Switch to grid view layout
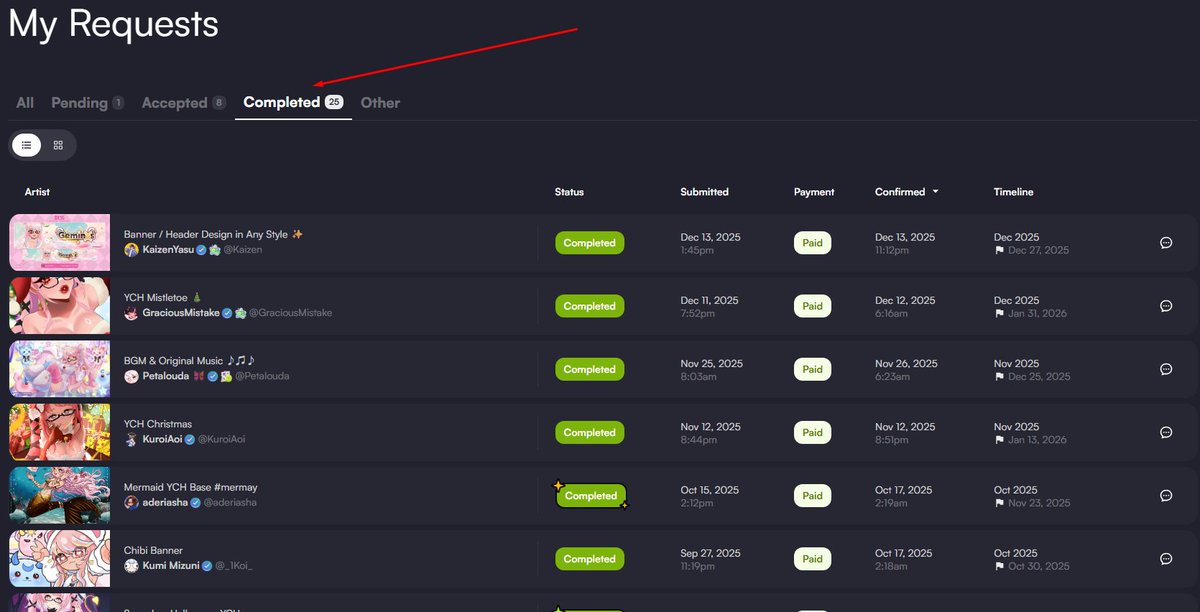The width and height of the screenshot is (1200, 612). (58, 145)
